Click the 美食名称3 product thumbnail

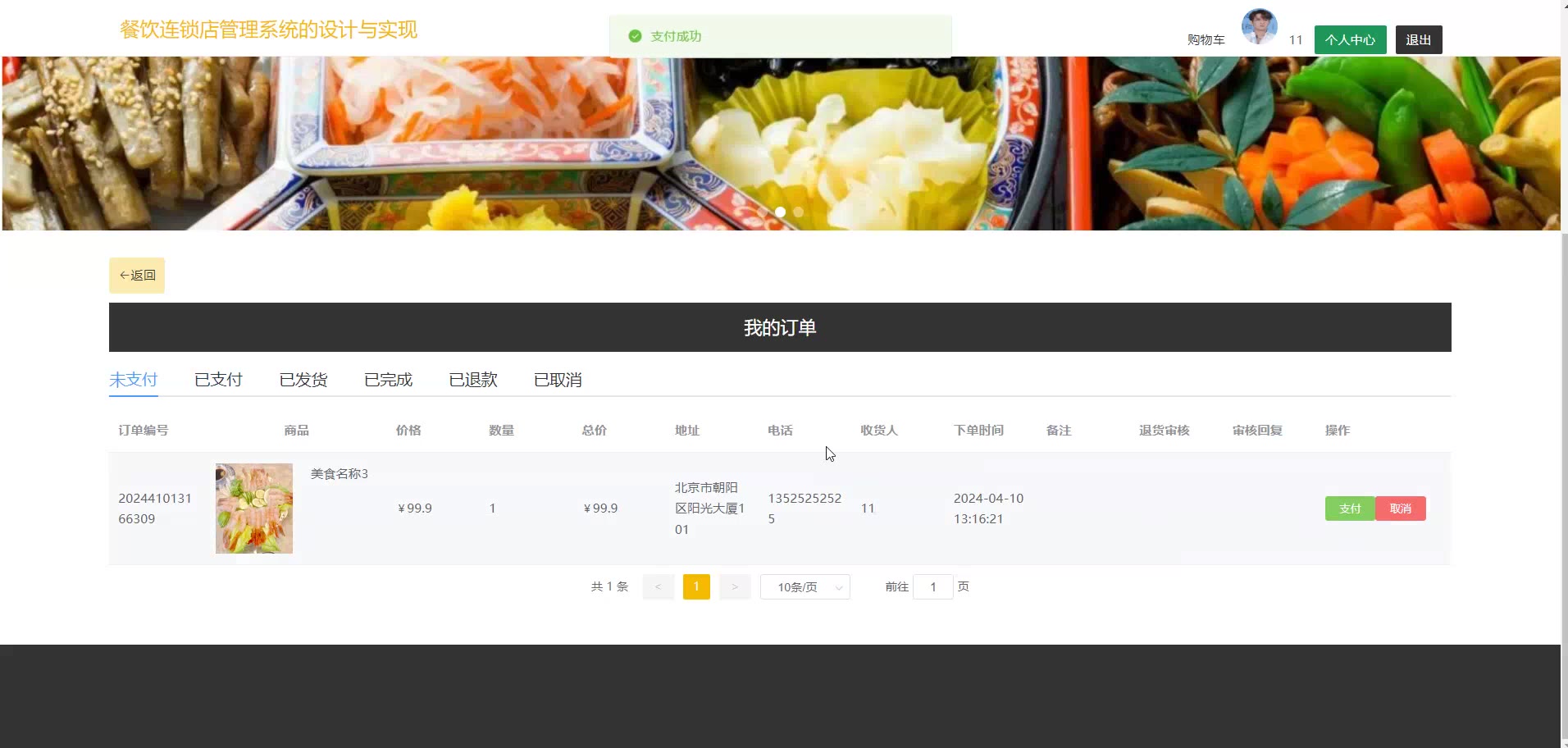(x=254, y=509)
